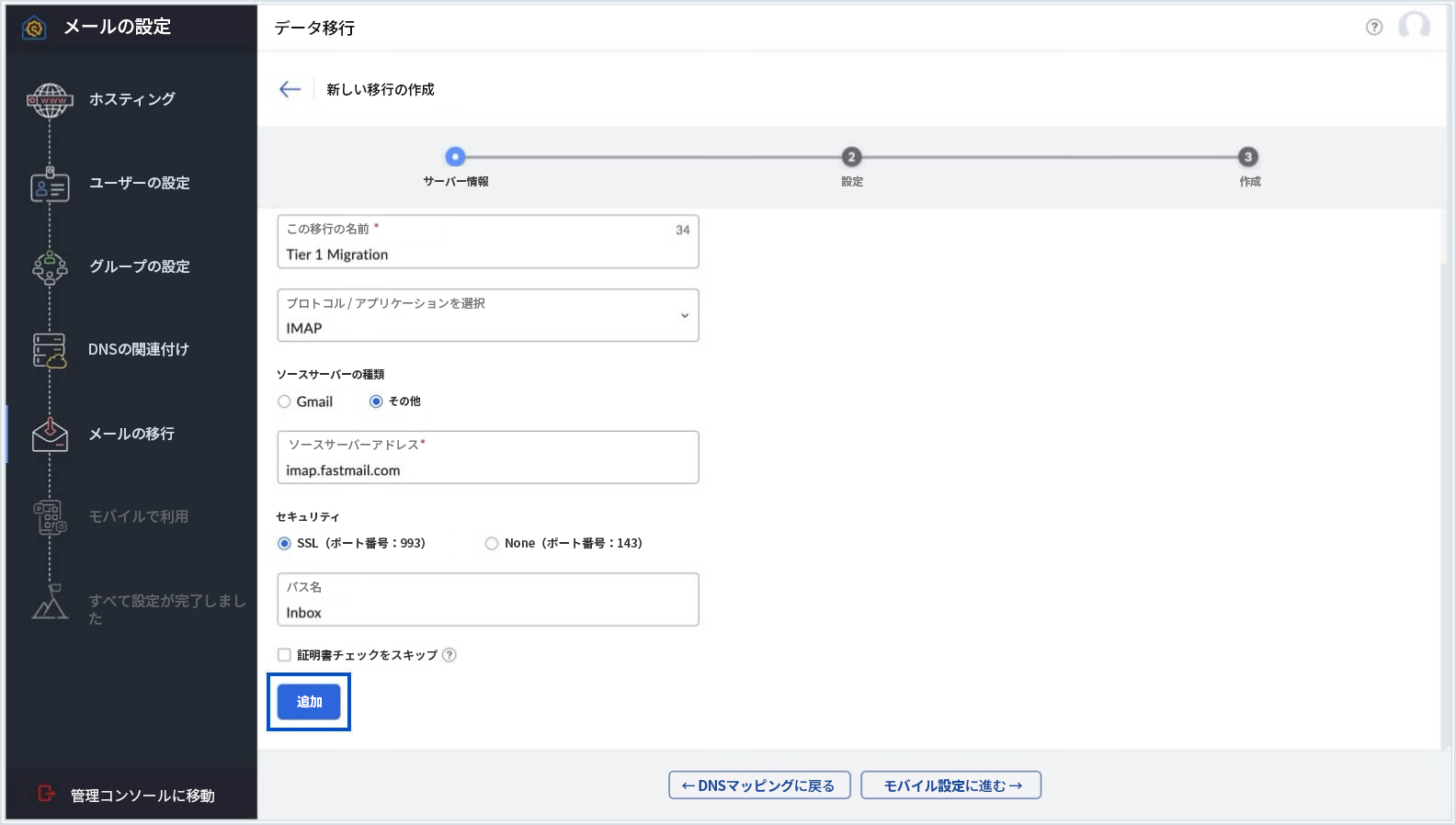Open the user profile avatar
This screenshot has width=1456, height=825.
(x=1414, y=27)
